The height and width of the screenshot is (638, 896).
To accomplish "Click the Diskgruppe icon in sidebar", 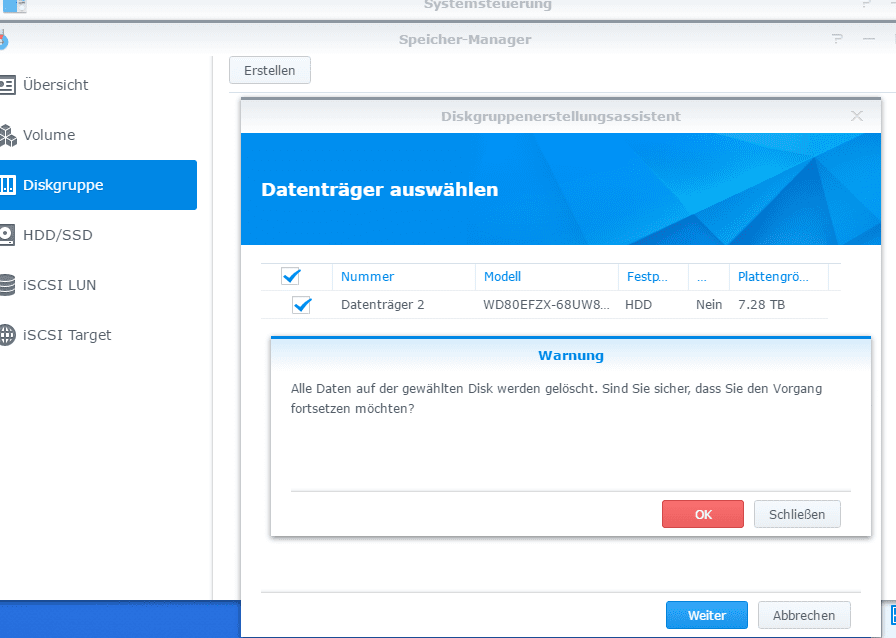I will [x=7, y=185].
